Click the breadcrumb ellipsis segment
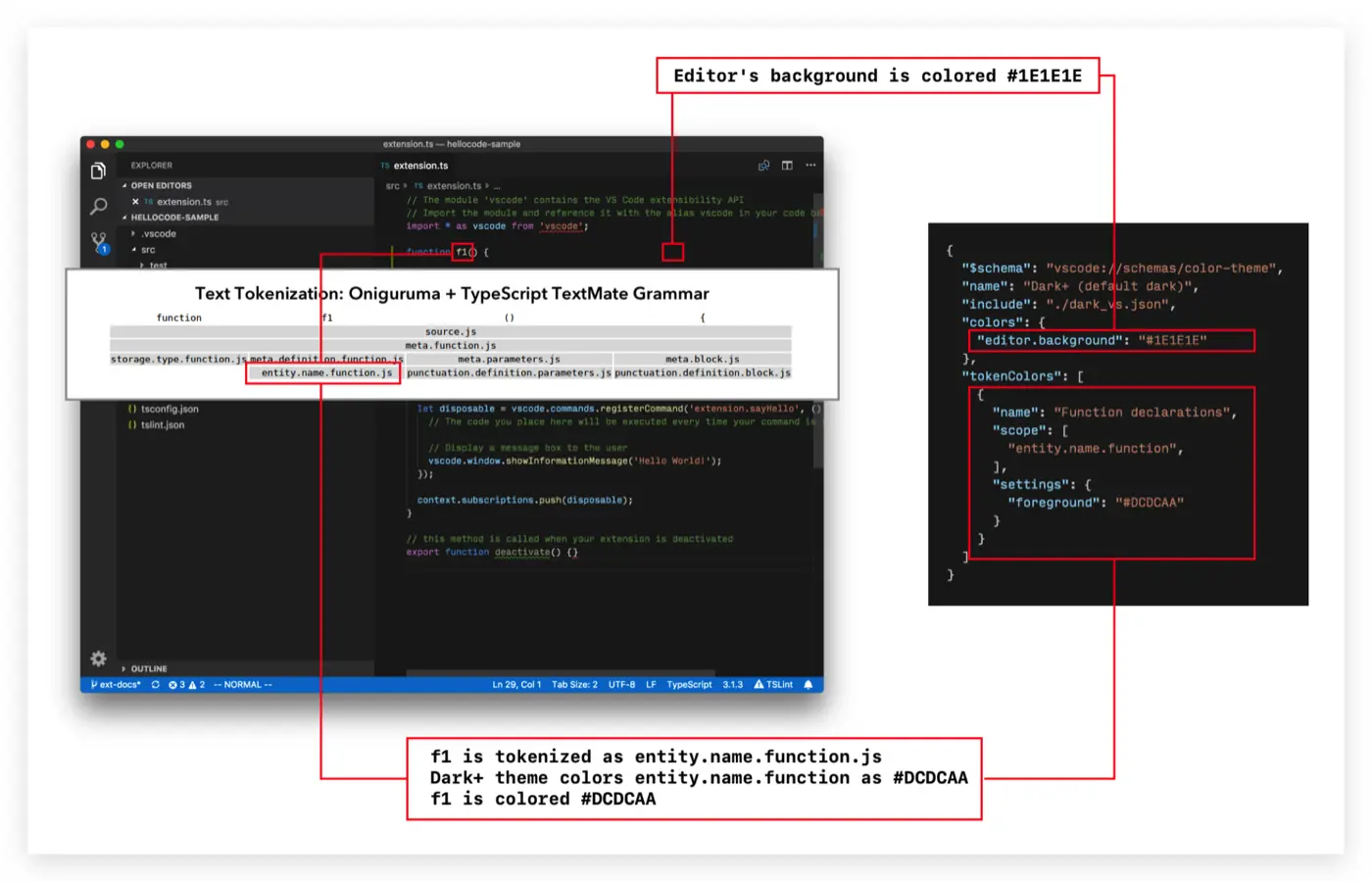Image resolution: width=1372 pixels, height=882 pixels. [x=497, y=186]
